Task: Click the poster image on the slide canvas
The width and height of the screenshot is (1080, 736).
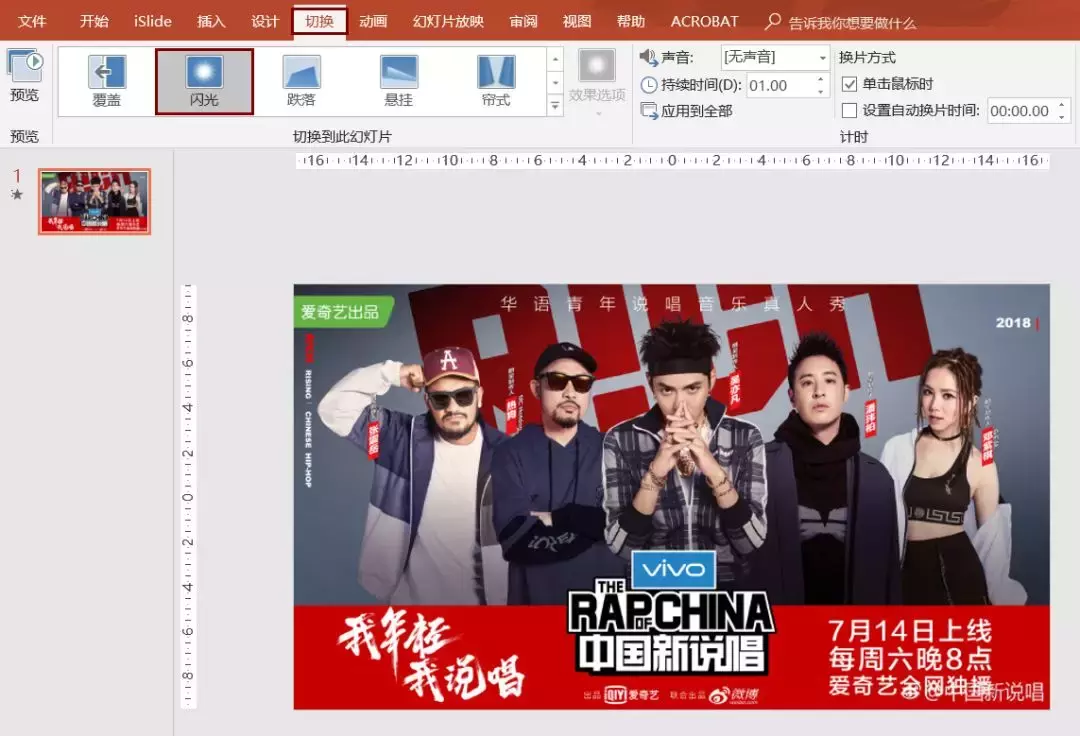Action: pyautogui.click(x=672, y=496)
